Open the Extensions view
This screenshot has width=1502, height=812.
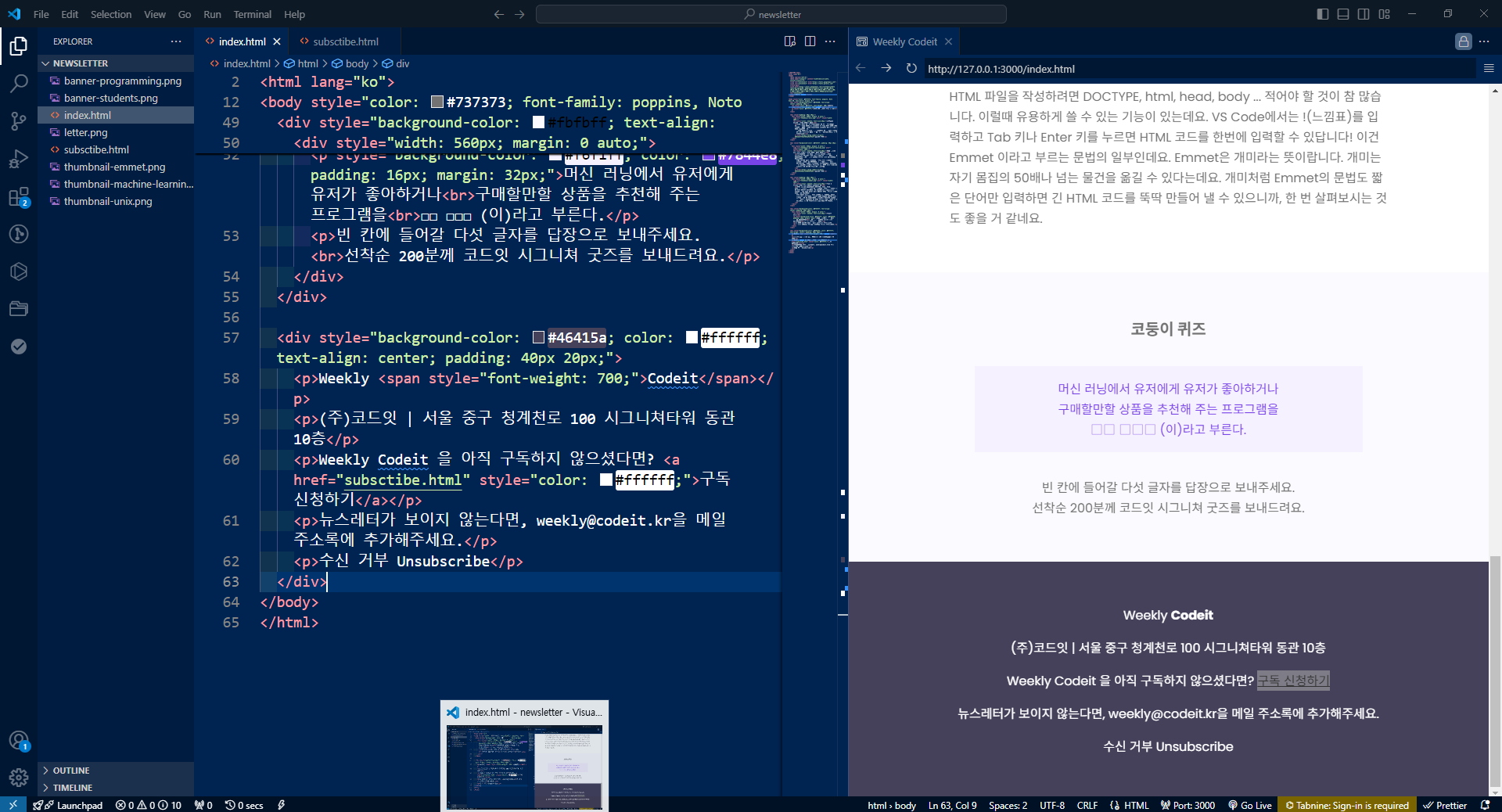[x=19, y=196]
